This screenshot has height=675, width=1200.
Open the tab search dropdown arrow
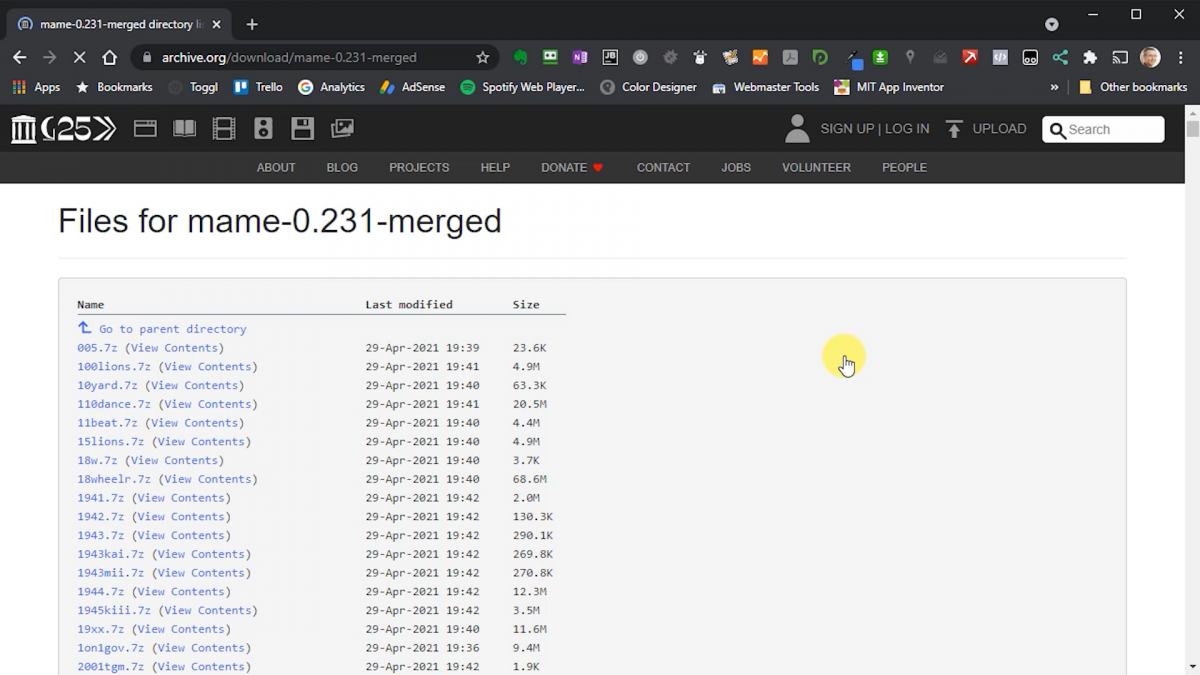1051,24
